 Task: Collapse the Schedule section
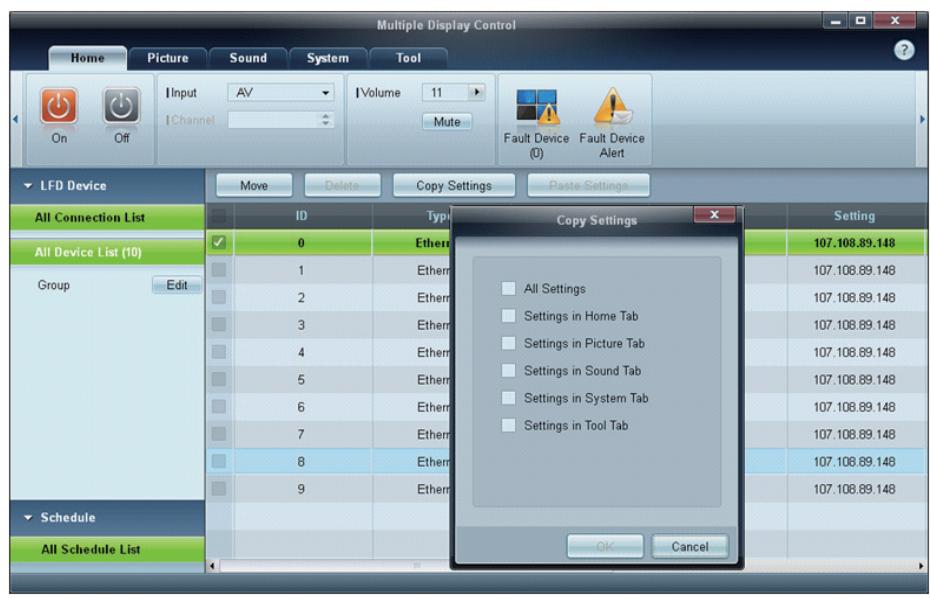pos(28,518)
